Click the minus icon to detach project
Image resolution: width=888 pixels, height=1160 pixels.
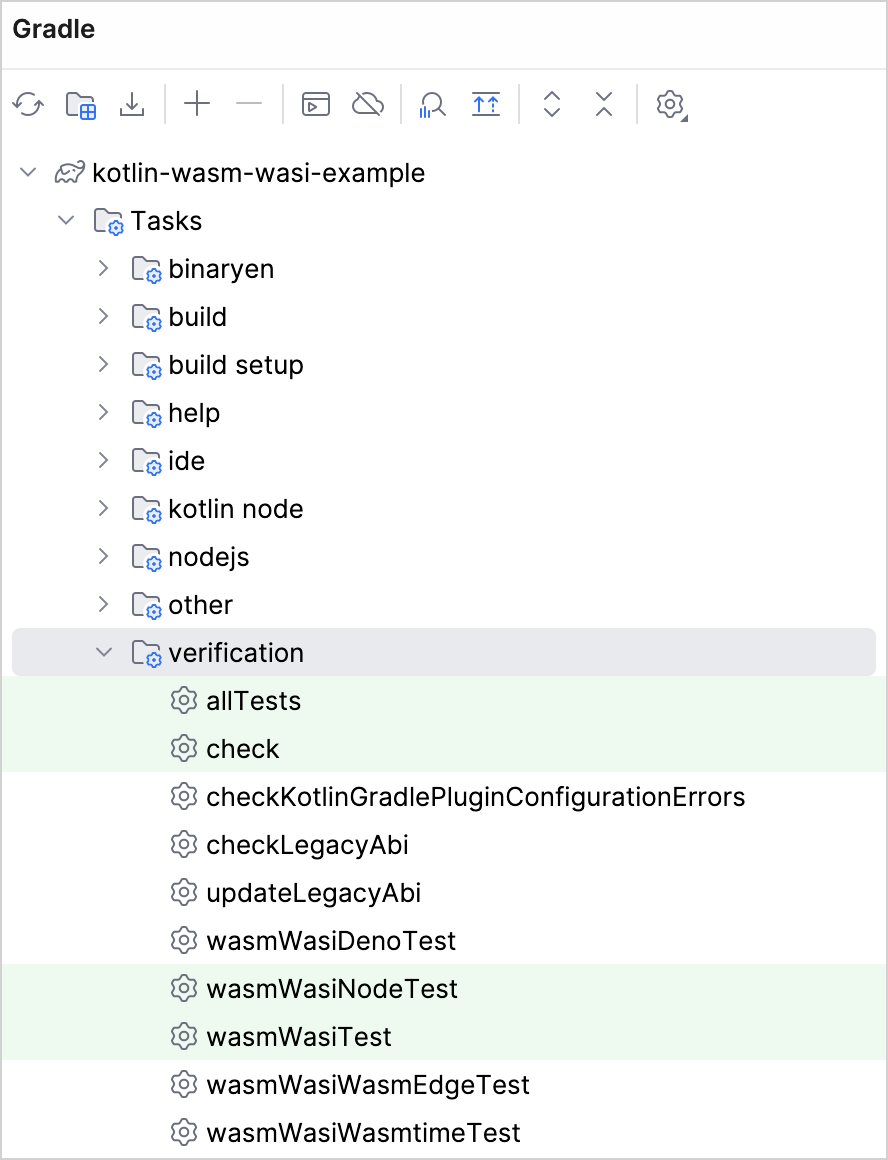[249, 104]
